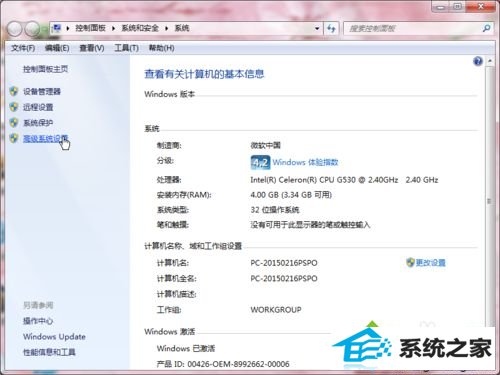
Task: Open the 文件(F) menu
Action: (x=23, y=48)
